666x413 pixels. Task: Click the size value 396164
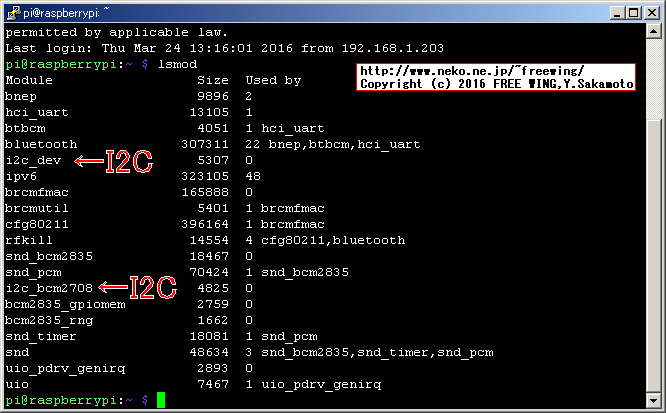pyautogui.click(x=205, y=224)
